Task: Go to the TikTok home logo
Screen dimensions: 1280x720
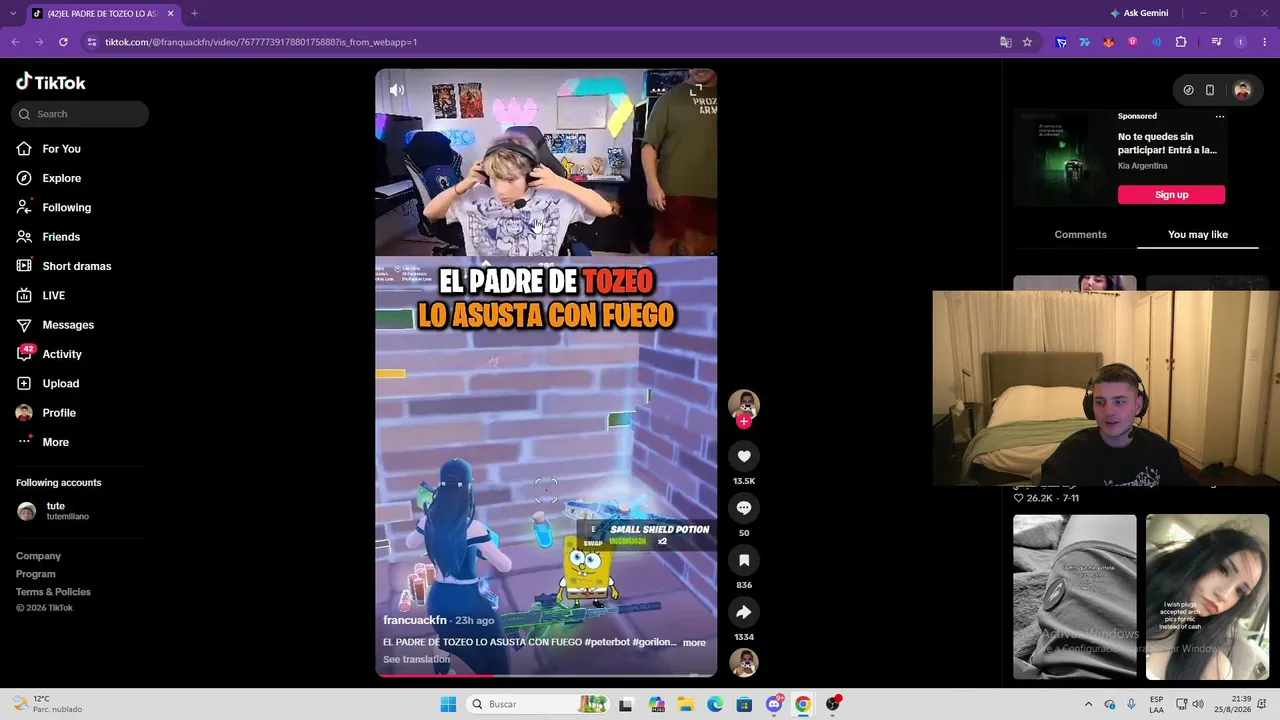Action: point(51,82)
